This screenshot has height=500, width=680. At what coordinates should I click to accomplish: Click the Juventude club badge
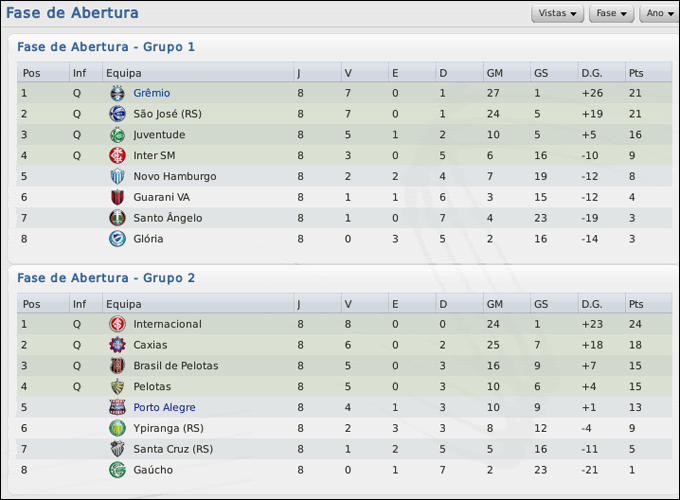[117, 135]
